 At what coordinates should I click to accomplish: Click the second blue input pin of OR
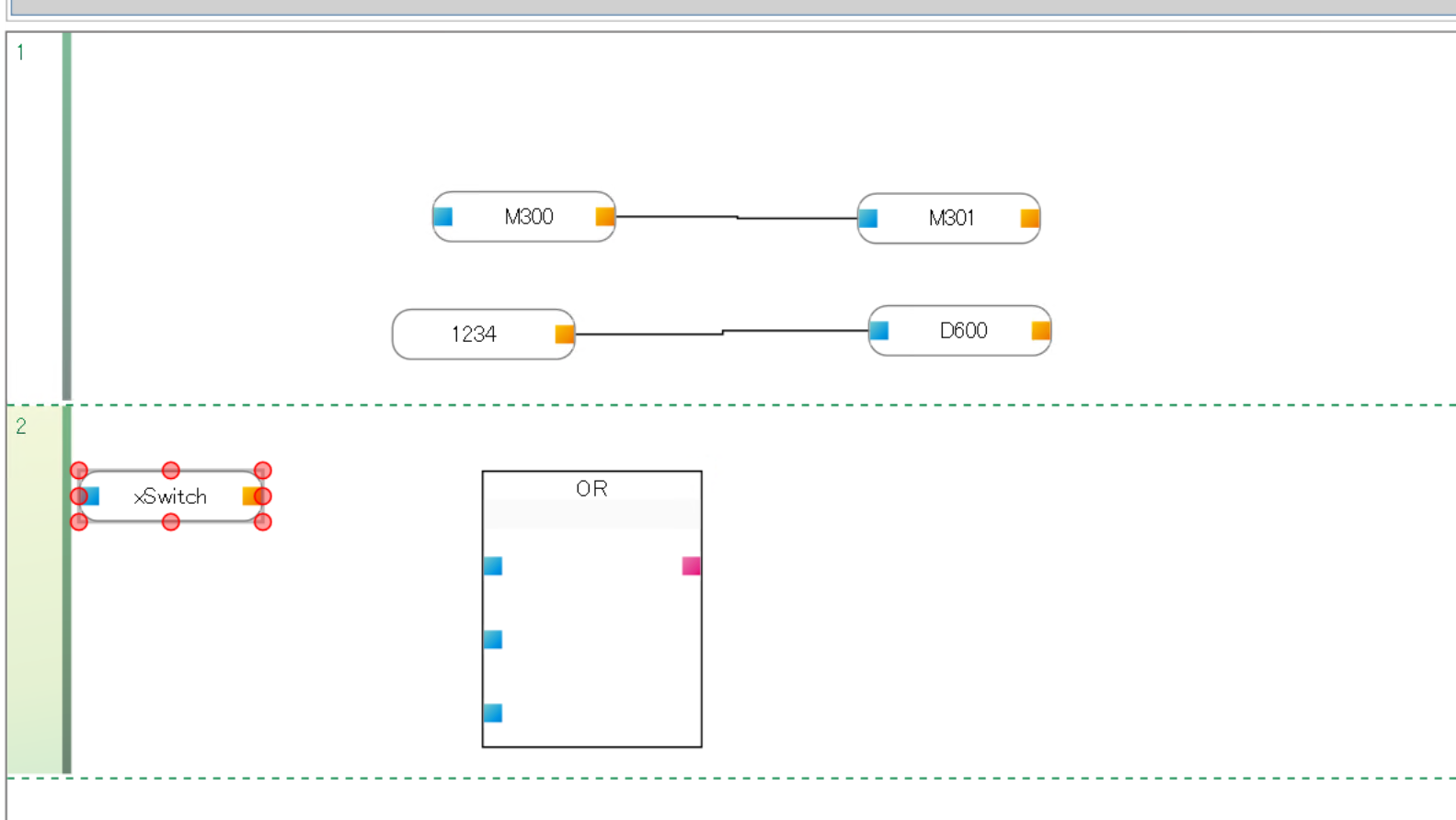[x=493, y=640]
